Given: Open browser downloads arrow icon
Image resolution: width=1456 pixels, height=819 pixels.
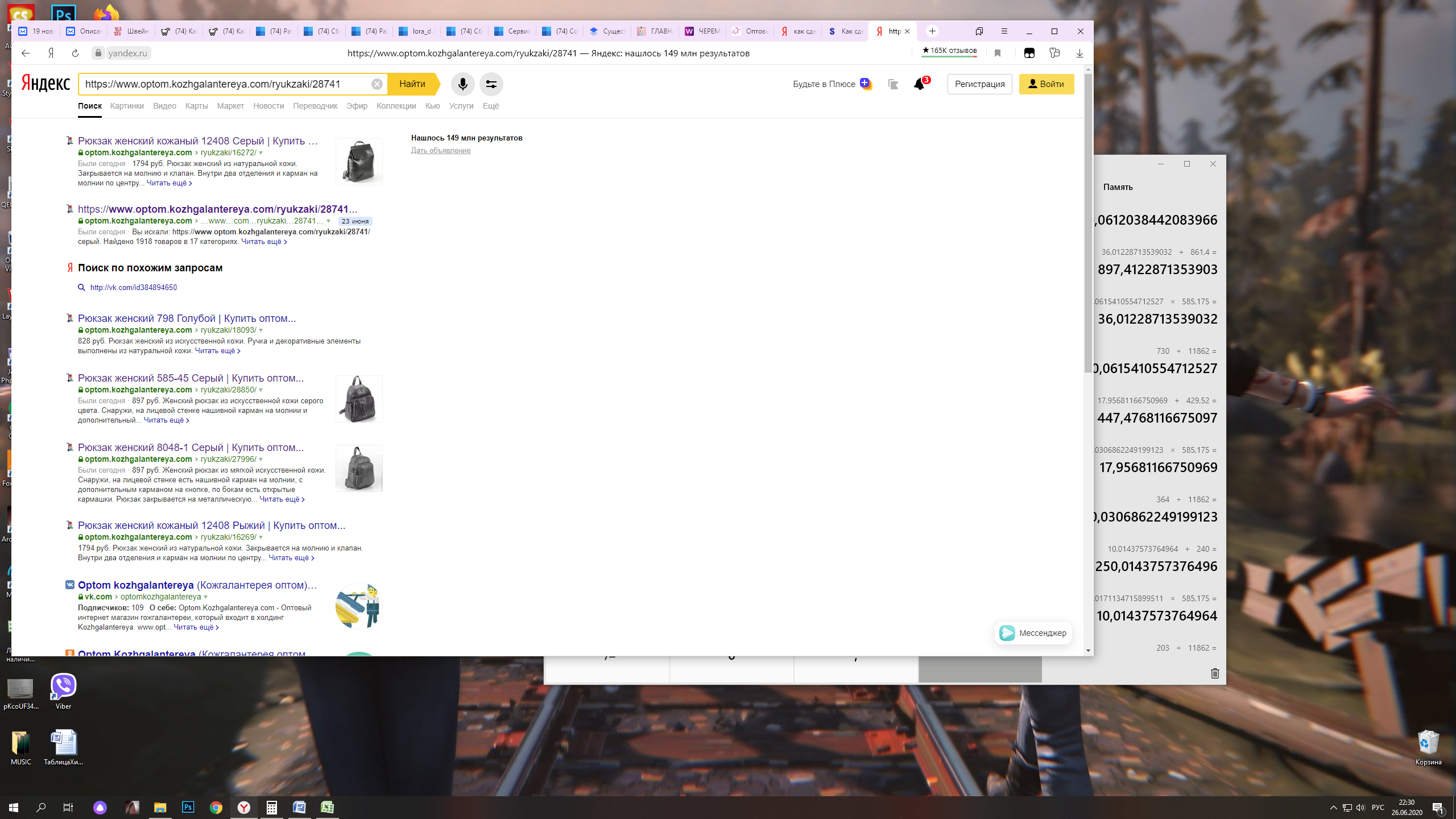Looking at the screenshot, I should 1079,53.
